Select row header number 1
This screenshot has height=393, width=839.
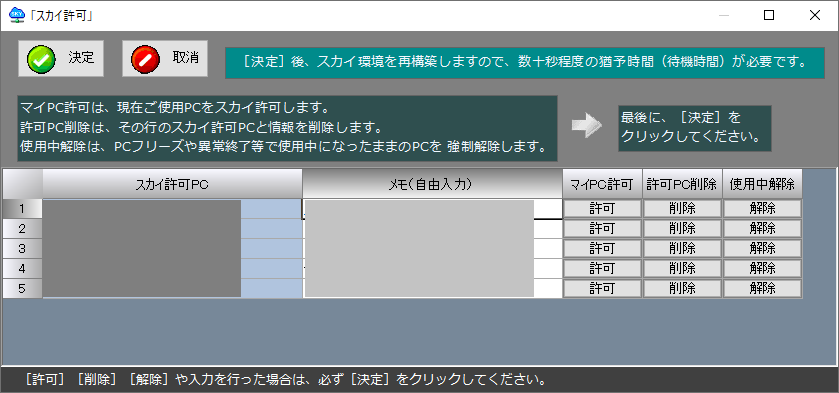coord(22,209)
